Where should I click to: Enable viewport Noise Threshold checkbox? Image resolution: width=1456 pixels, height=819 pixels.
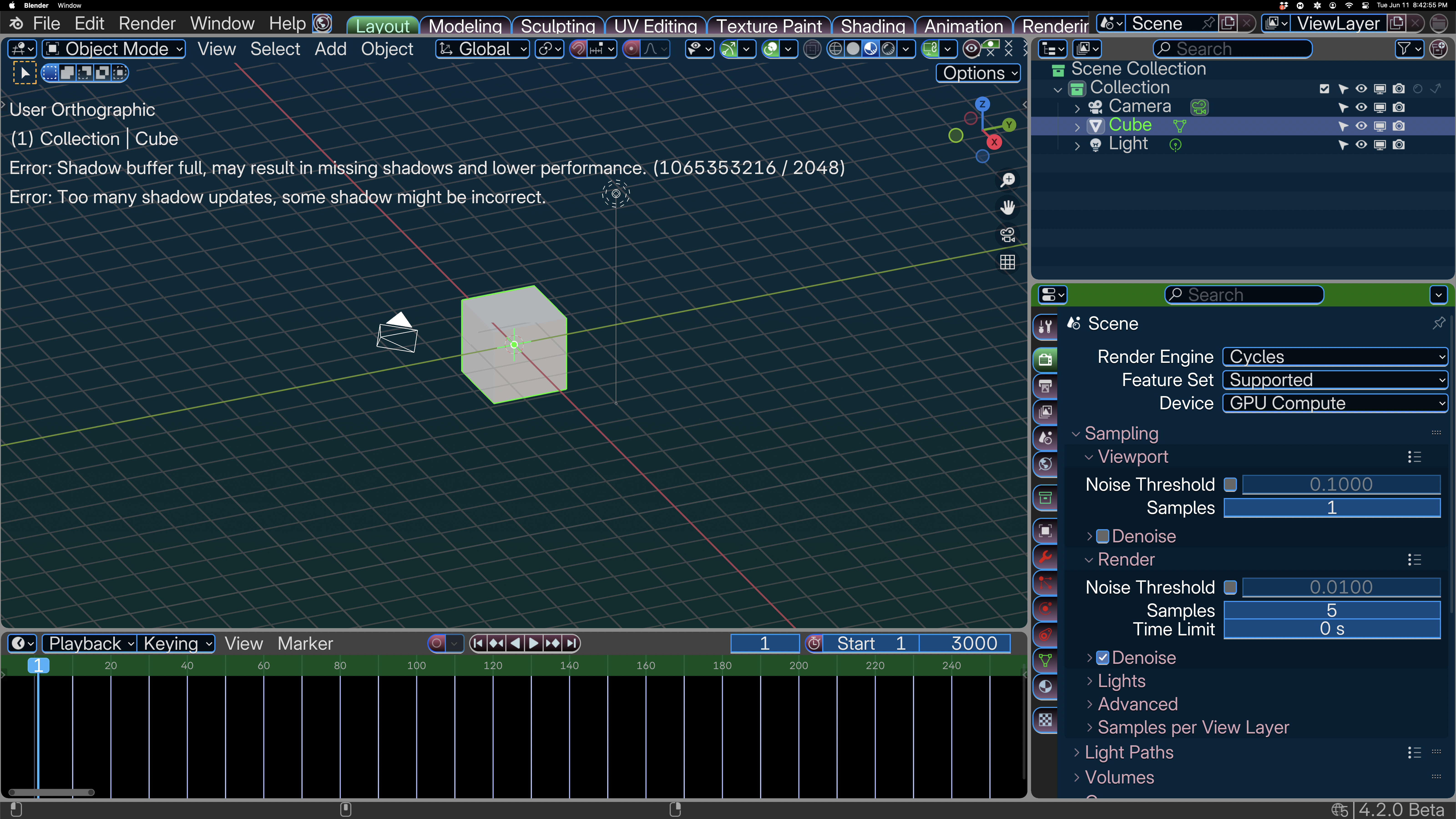pyautogui.click(x=1231, y=484)
